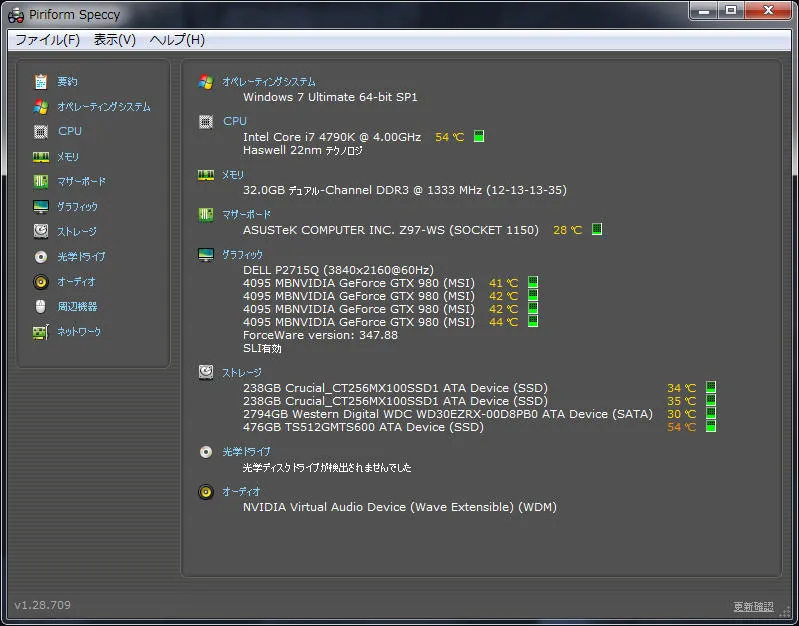This screenshot has height=626, width=799.
Task: Open the ヘルプ(H) menu
Action: 177,40
